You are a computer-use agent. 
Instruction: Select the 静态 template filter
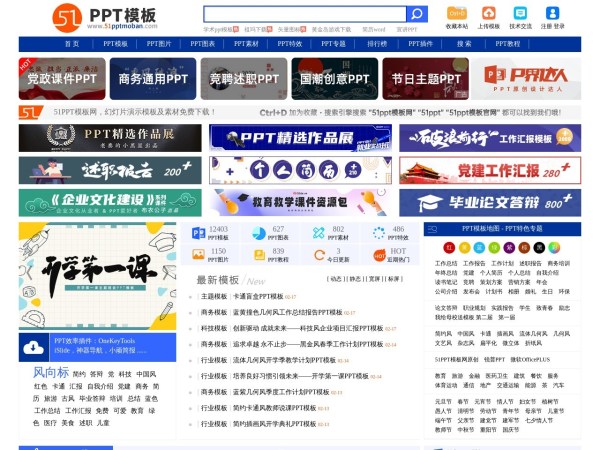point(355,280)
